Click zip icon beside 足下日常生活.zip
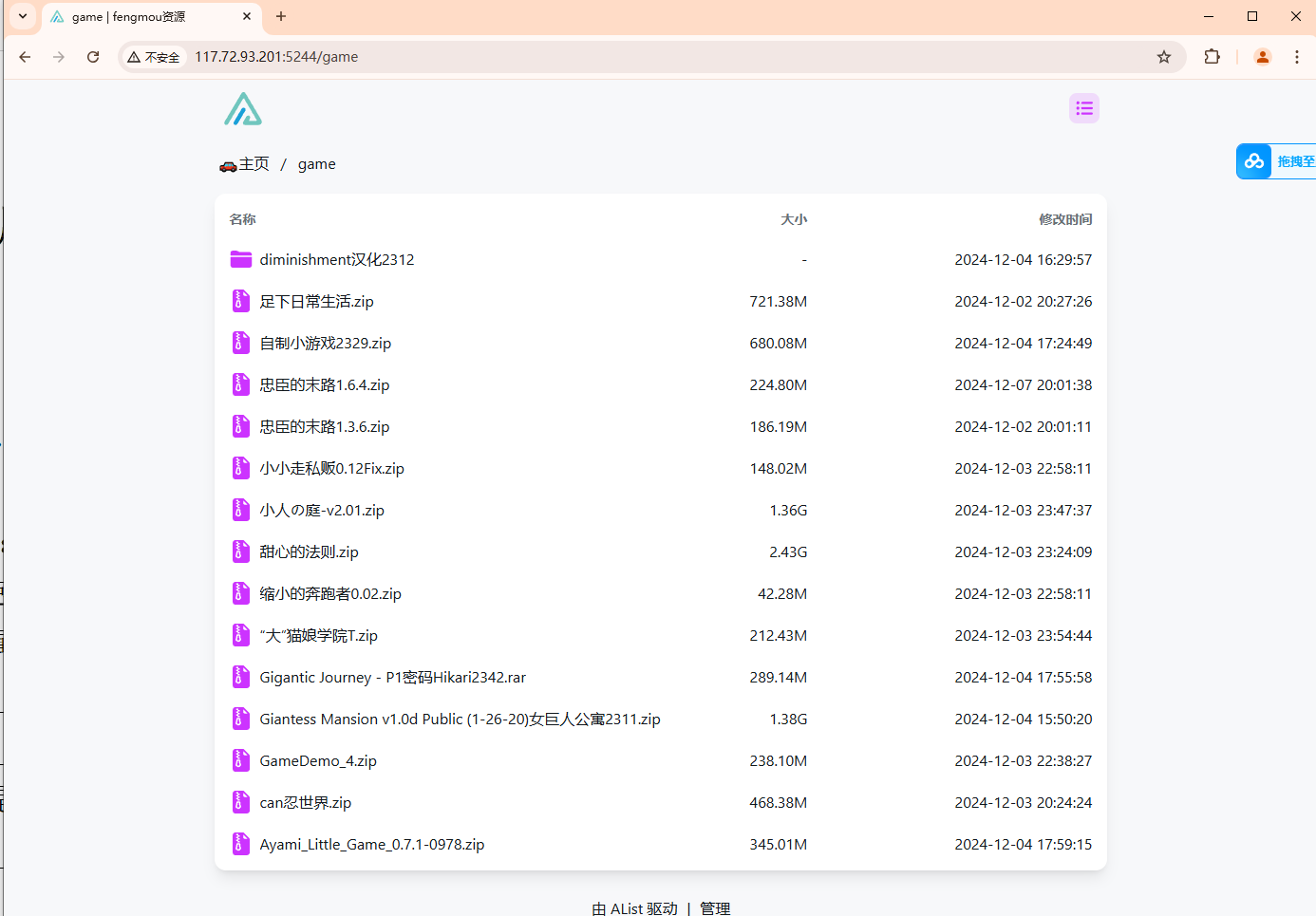The image size is (1316, 916). [x=241, y=301]
